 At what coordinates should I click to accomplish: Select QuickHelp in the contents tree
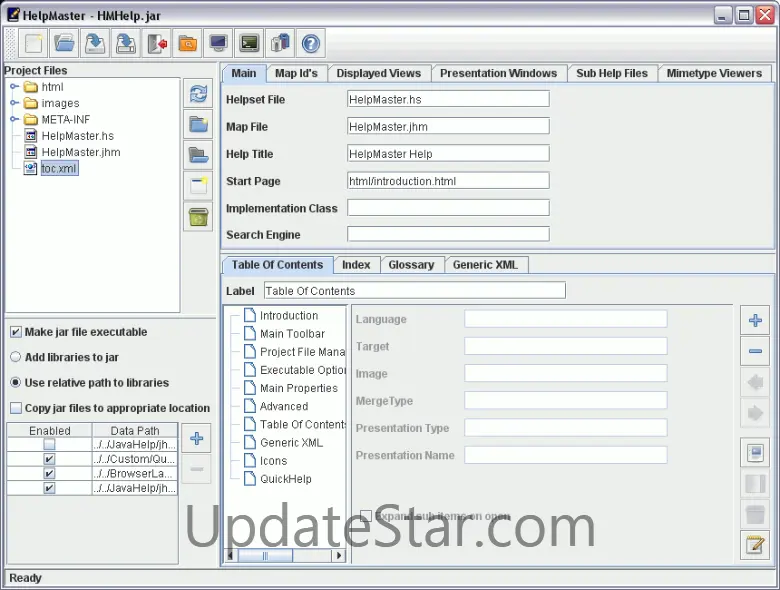pyautogui.click(x=286, y=479)
